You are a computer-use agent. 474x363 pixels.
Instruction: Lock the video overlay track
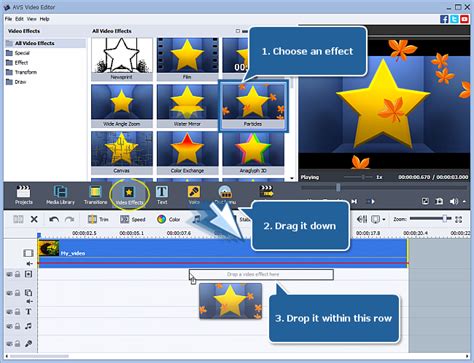(17, 293)
